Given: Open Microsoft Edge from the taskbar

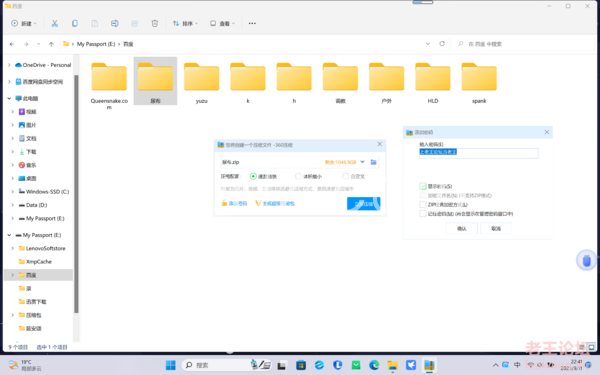Looking at the screenshot, I should pyautogui.click(x=374, y=365).
